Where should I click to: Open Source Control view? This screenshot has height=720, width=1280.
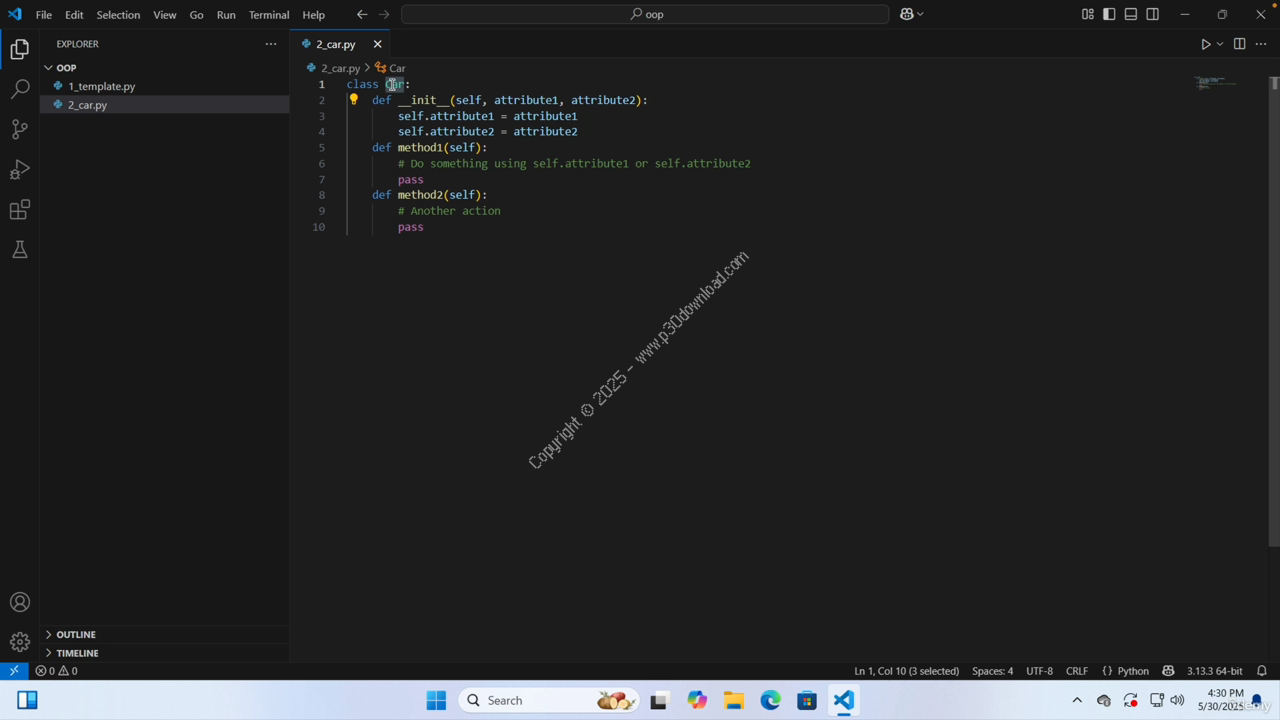click(20, 129)
